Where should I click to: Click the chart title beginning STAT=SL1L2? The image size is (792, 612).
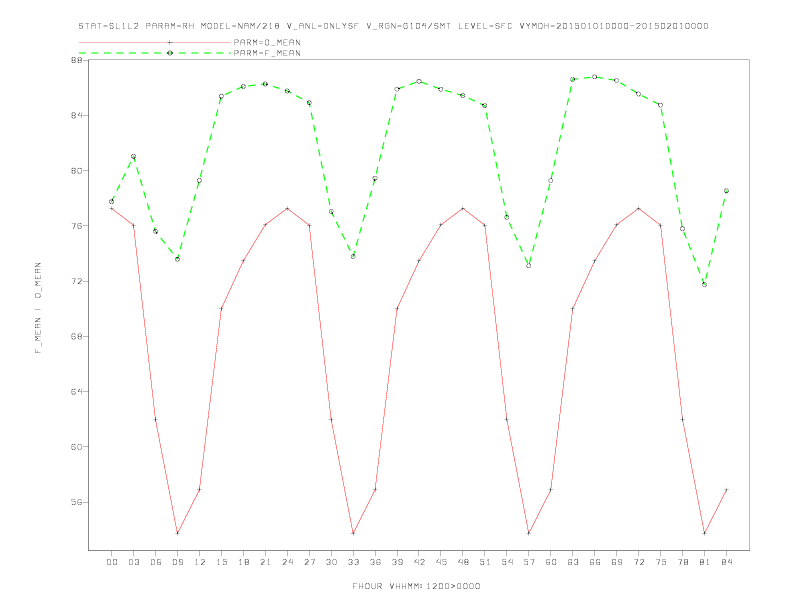(x=393, y=26)
